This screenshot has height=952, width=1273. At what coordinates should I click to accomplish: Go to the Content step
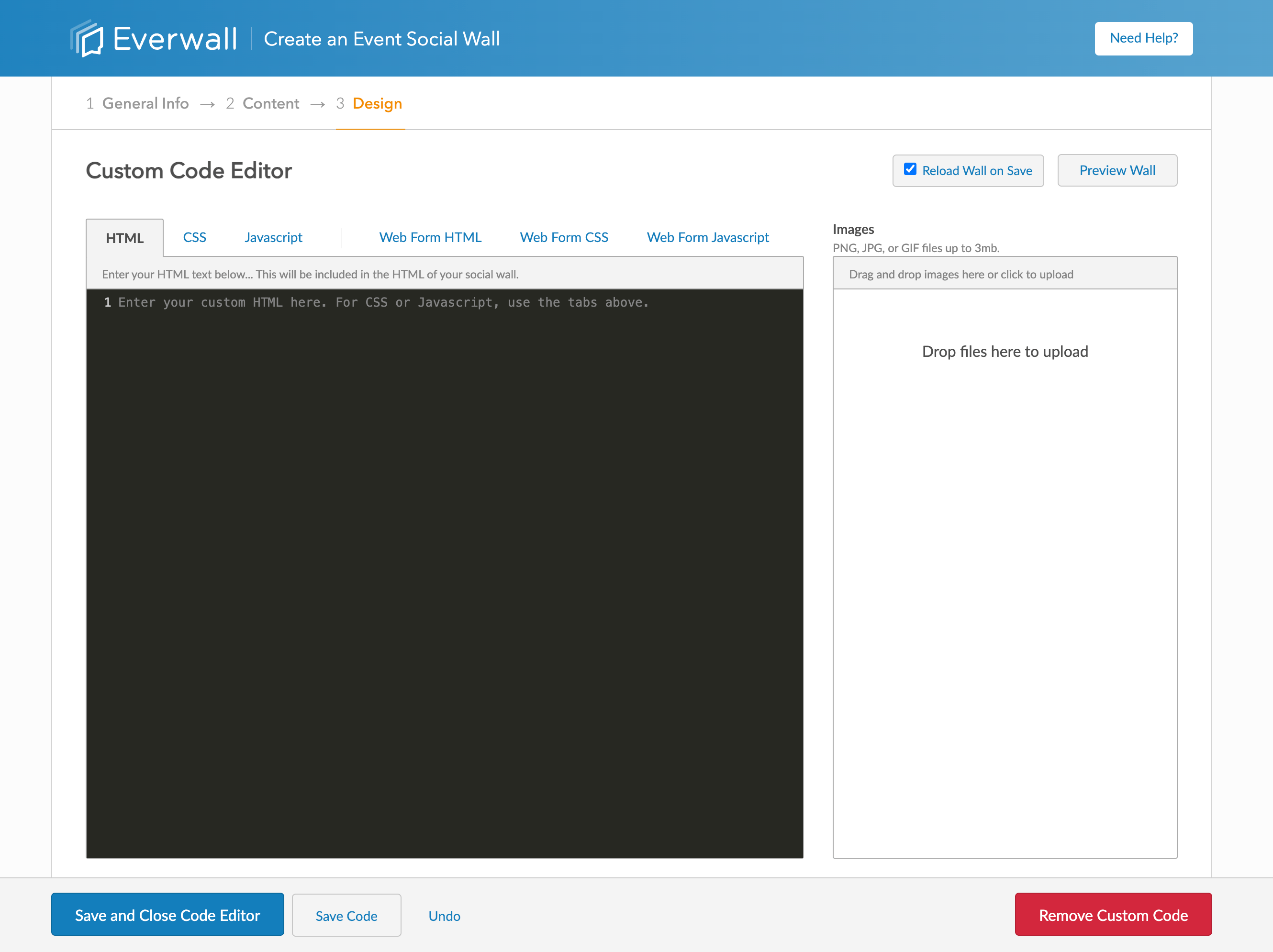click(270, 103)
